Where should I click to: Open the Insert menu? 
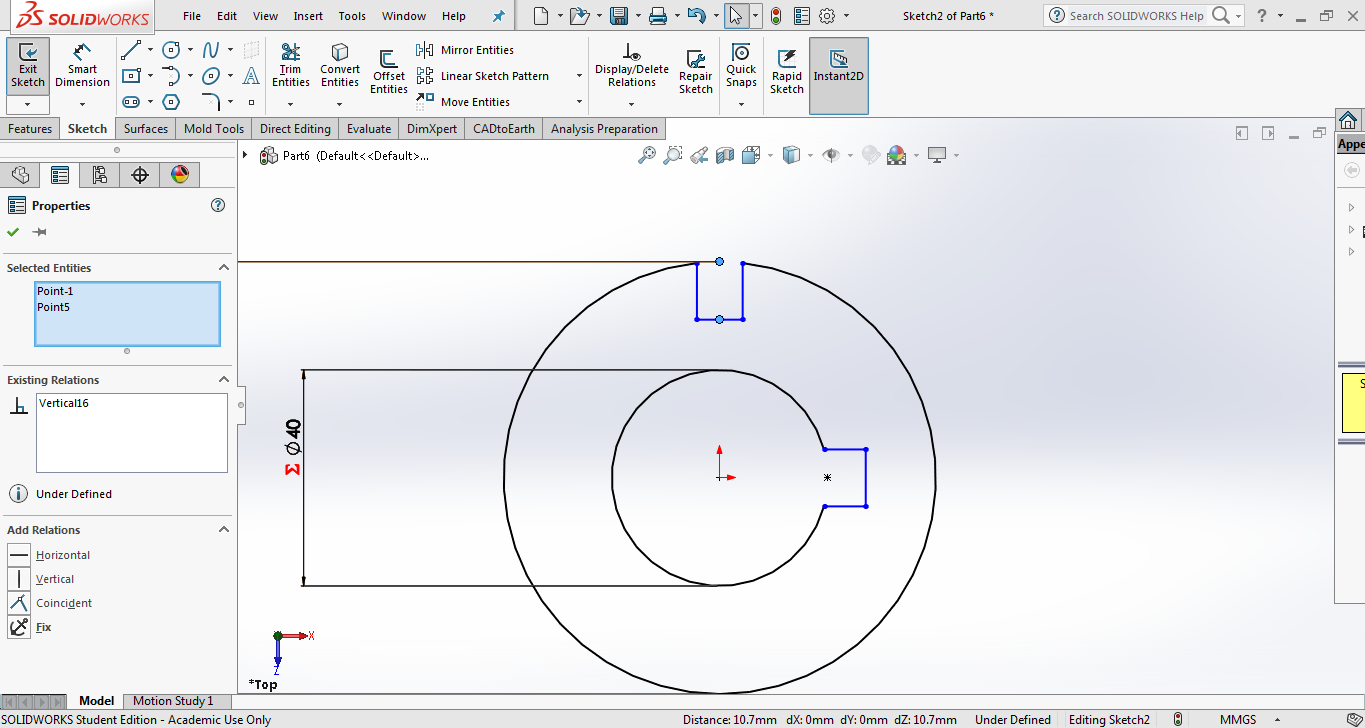point(308,16)
